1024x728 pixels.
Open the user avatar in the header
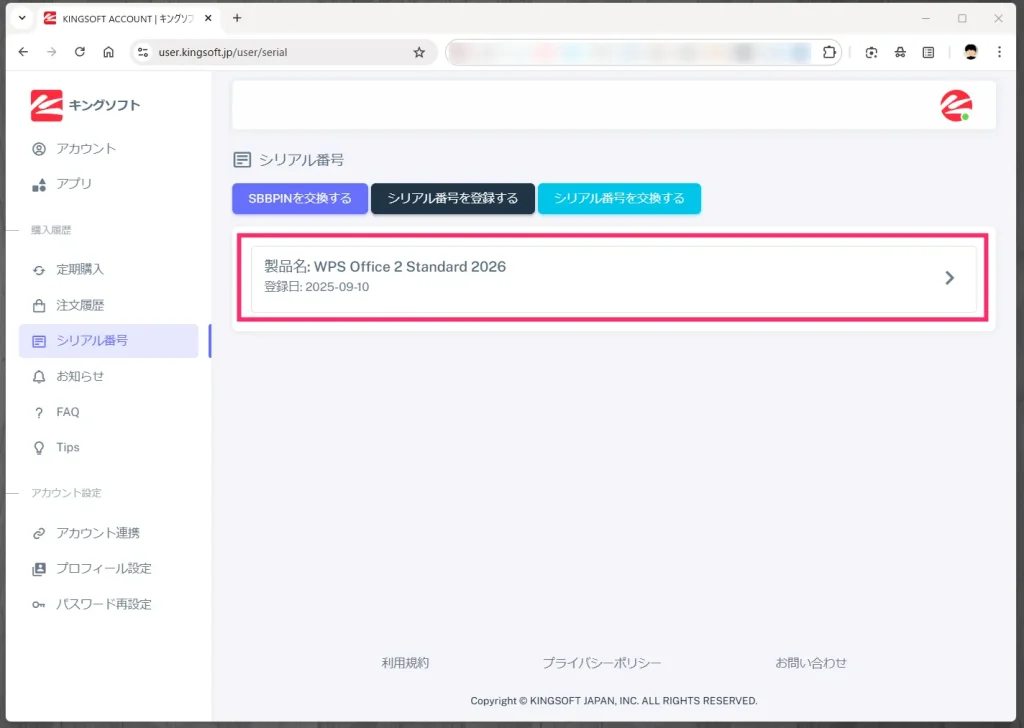[x=956, y=106]
